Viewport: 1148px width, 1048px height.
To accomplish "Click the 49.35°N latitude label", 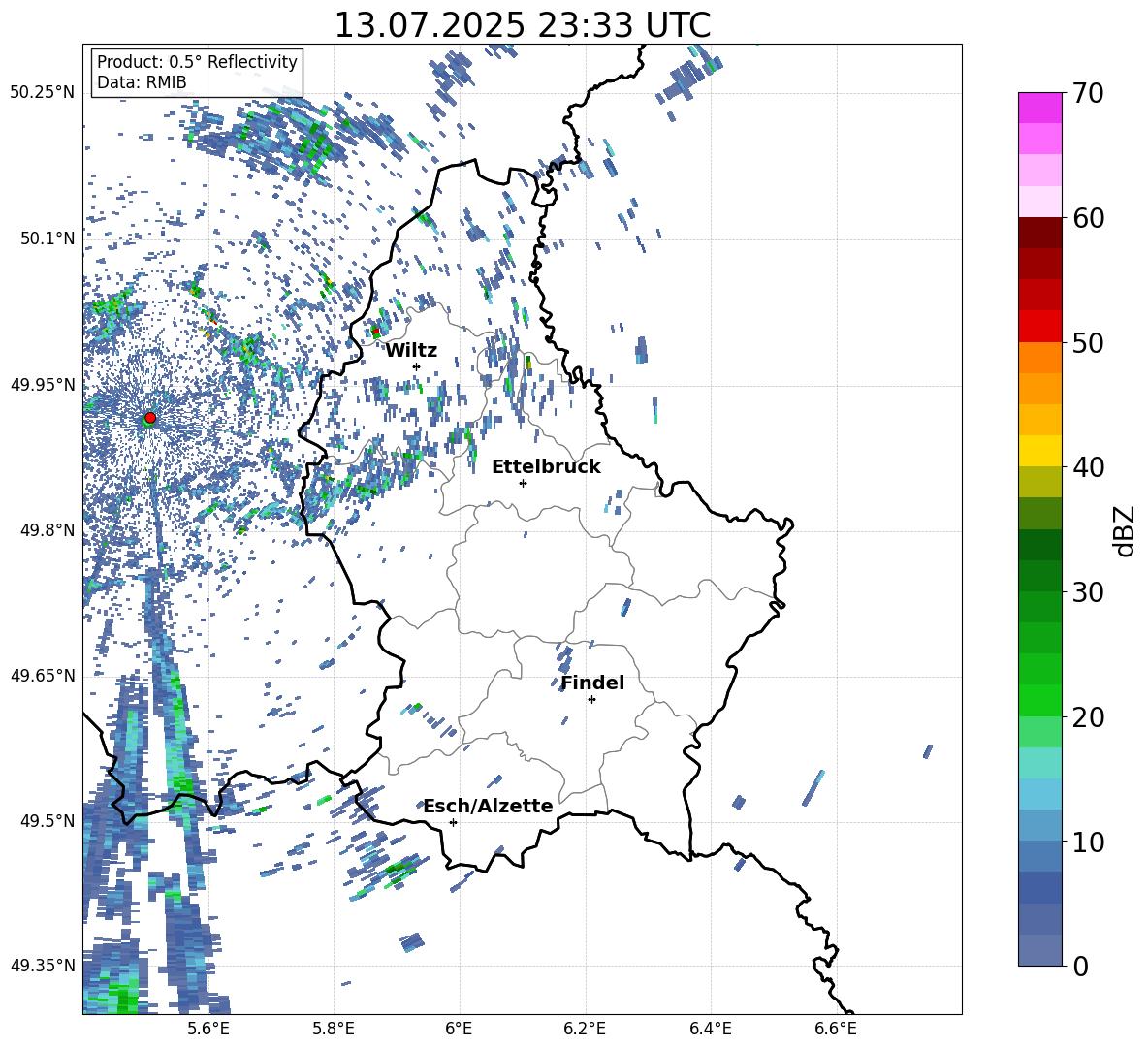I will (x=43, y=966).
